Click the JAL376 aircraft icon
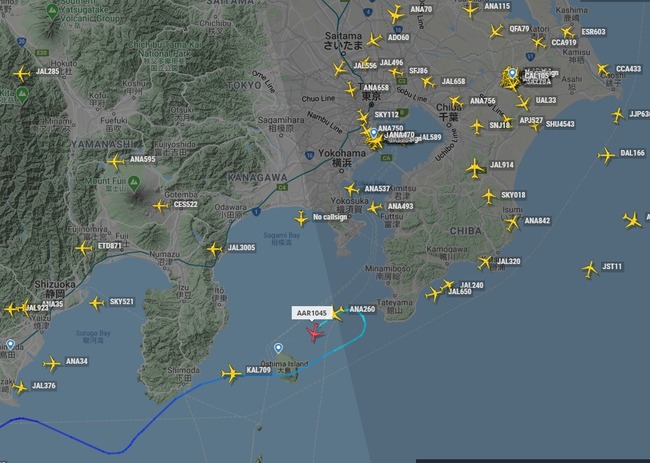This screenshot has height=463, width=650. pos(19,388)
